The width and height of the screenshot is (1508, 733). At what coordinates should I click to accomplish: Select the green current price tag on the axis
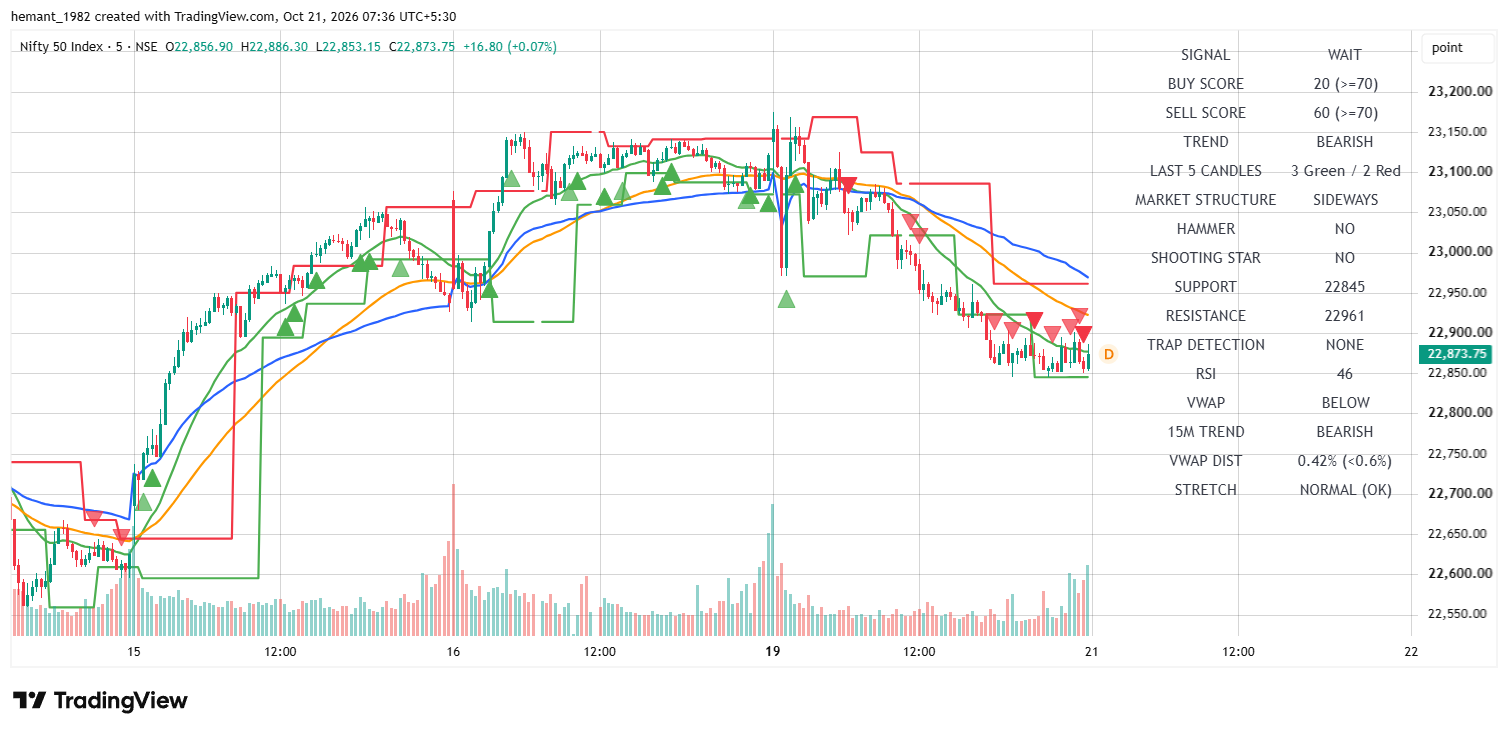tap(1454, 354)
